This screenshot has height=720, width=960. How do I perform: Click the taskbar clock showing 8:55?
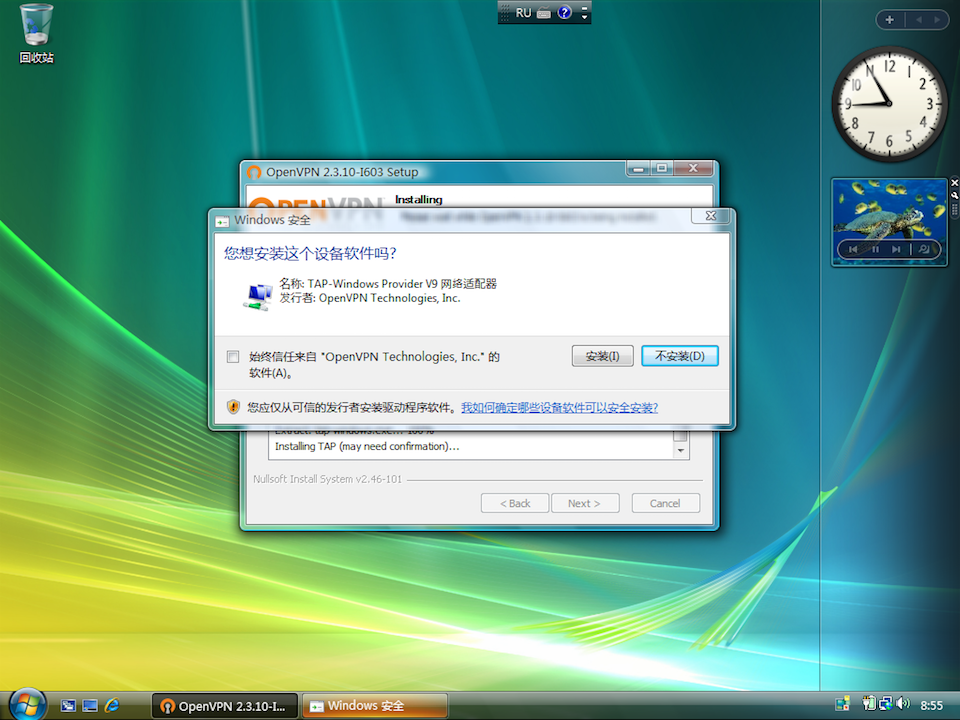click(932, 705)
